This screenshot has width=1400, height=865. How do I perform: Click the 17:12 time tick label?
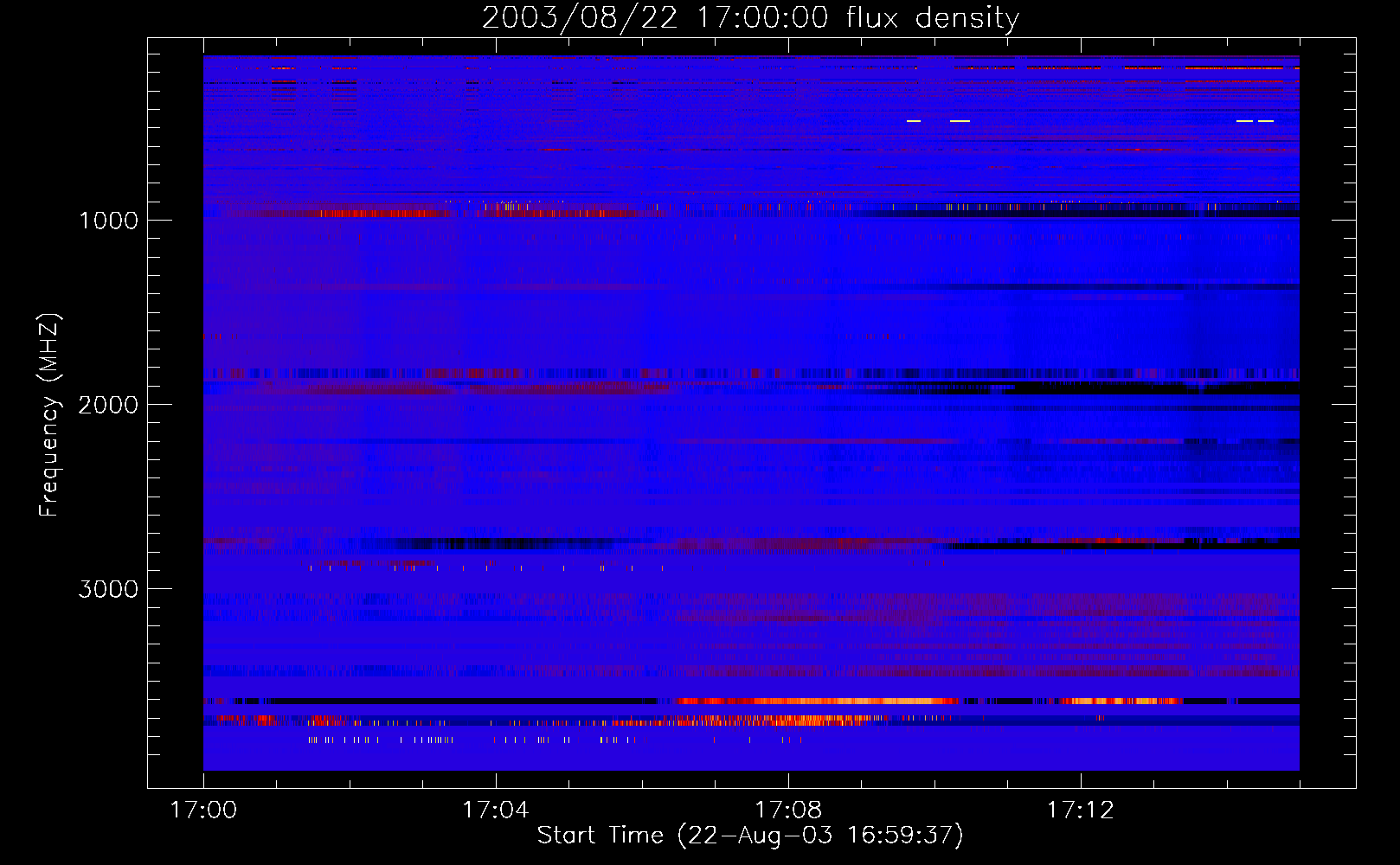[x=1080, y=810]
